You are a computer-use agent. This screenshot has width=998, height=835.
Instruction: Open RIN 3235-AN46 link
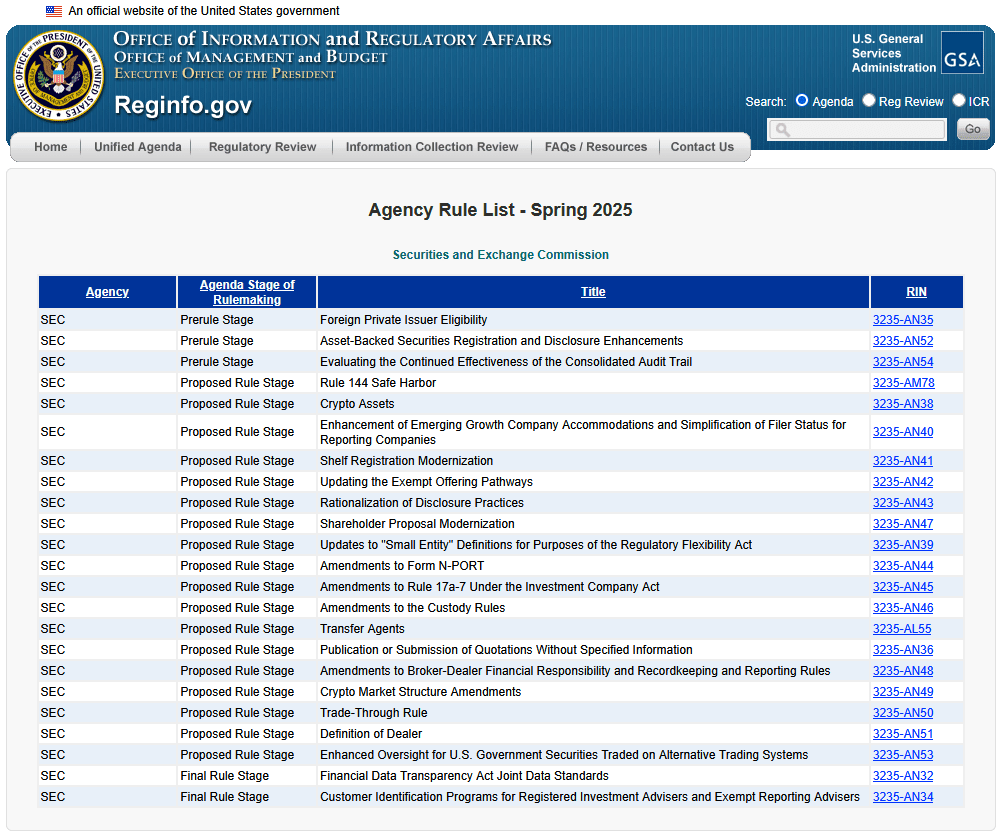903,608
